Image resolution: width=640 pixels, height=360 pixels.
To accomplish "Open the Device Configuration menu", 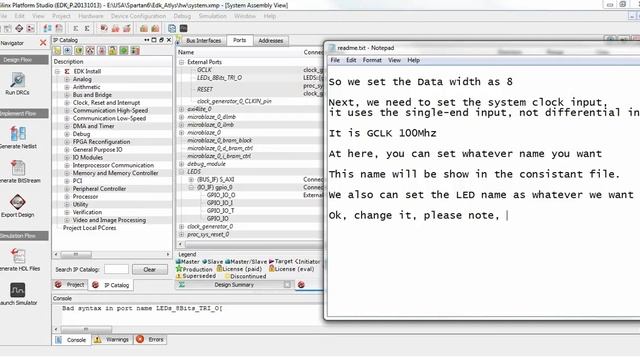I will tap(138, 16).
